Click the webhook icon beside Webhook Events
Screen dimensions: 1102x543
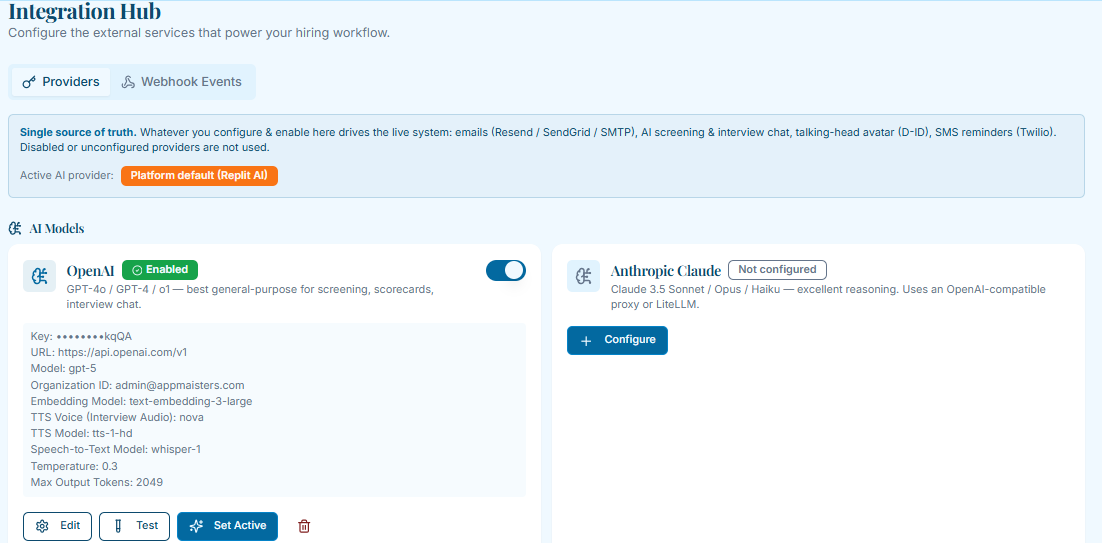pos(128,82)
